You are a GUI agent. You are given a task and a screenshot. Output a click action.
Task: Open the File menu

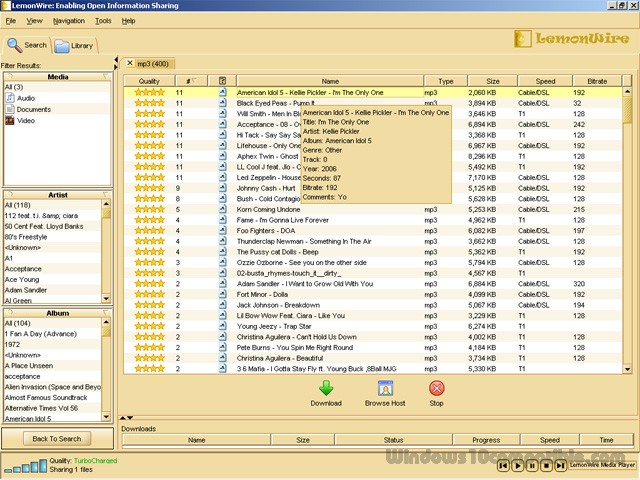11,21
